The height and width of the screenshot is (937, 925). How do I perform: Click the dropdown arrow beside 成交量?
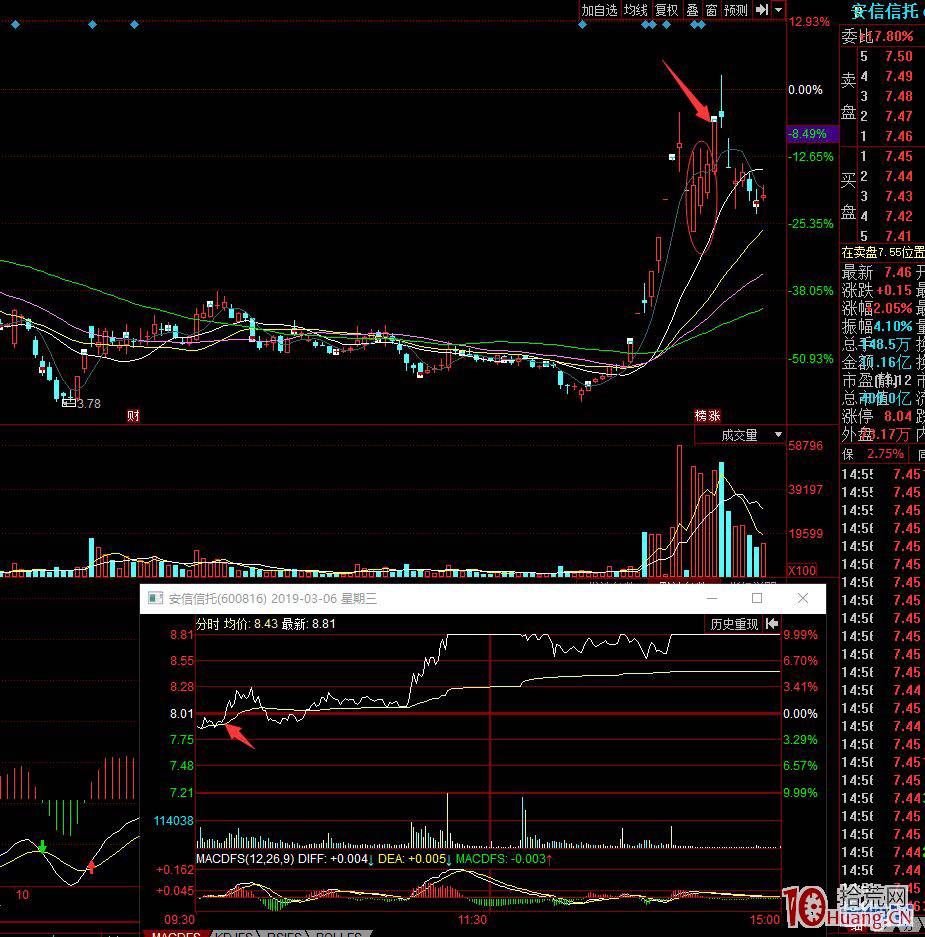tap(778, 435)
